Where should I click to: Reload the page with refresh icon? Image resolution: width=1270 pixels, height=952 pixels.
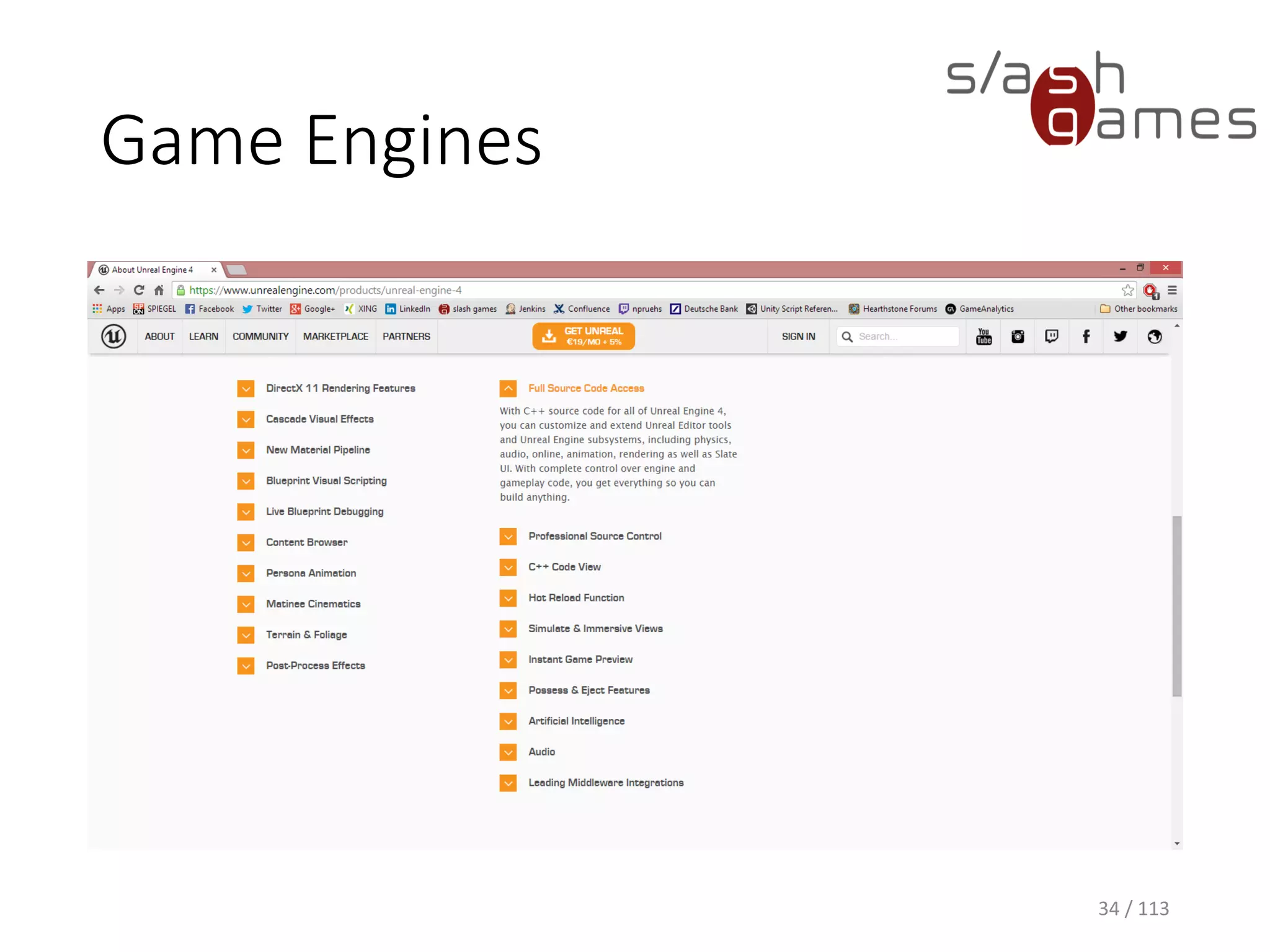(x=139, y=290)
